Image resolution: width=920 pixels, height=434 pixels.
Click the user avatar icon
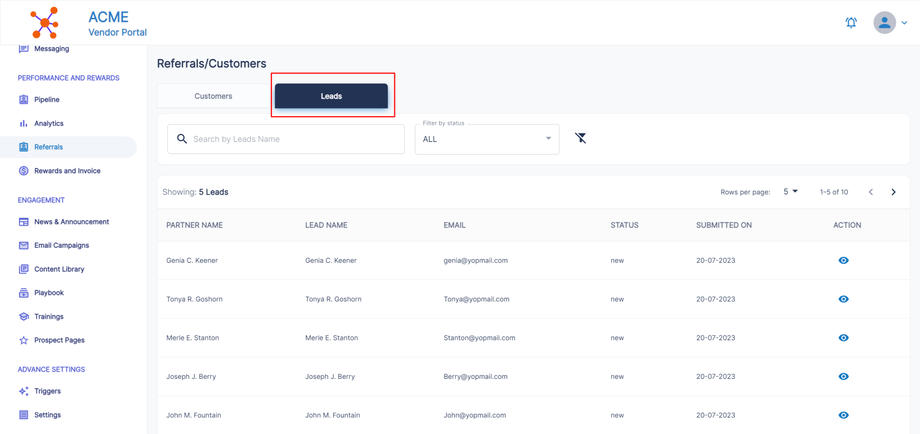click(884, 23)
